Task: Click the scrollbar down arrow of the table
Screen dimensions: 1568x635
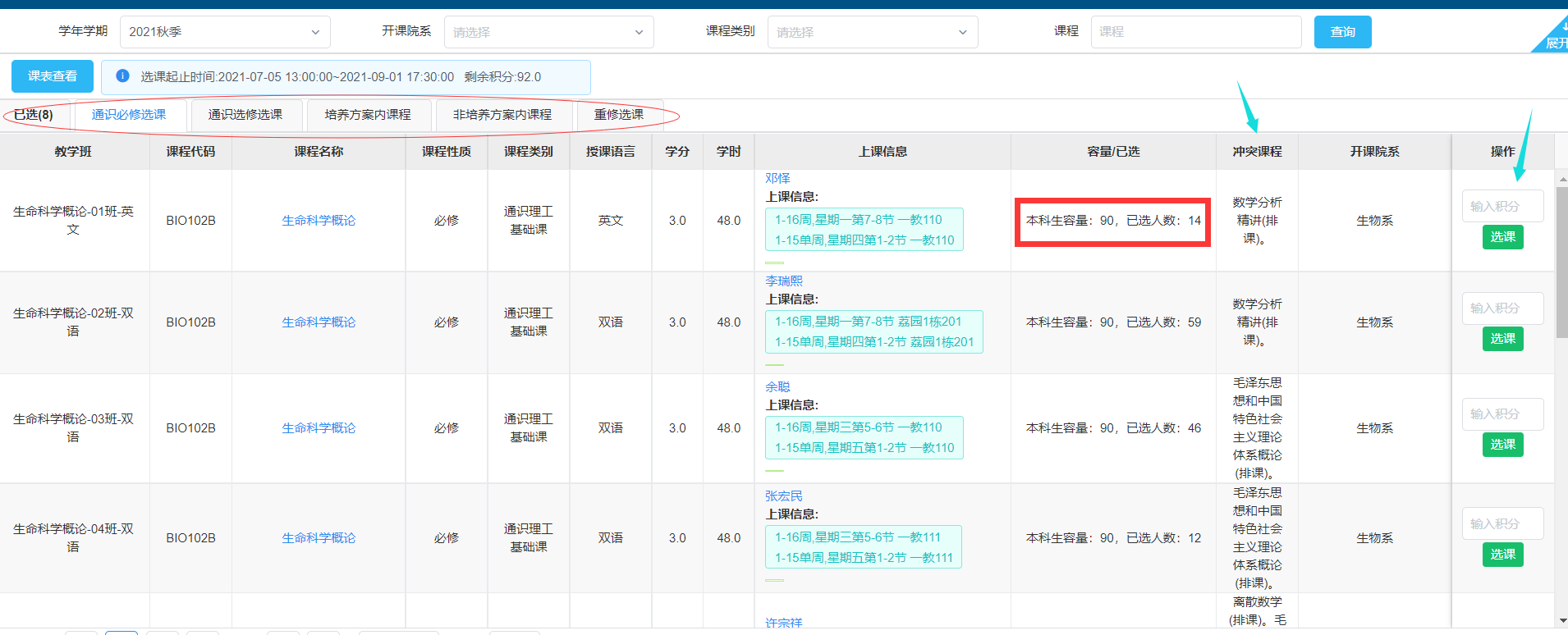Action: (x=1561, y=621)
